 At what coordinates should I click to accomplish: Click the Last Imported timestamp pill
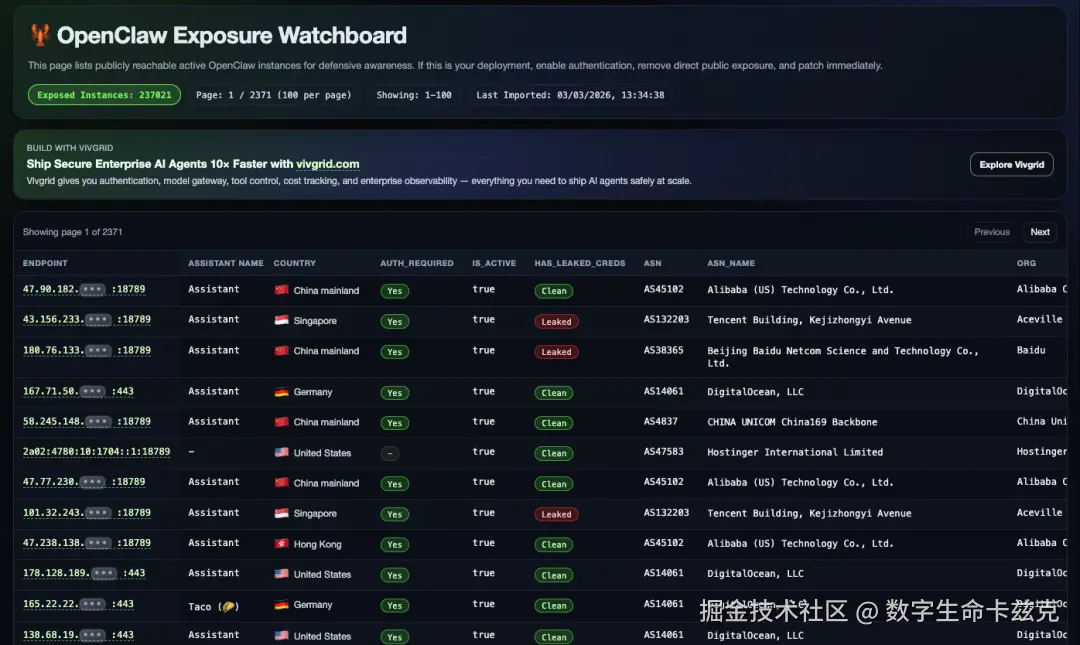click(x=570, y=95)
